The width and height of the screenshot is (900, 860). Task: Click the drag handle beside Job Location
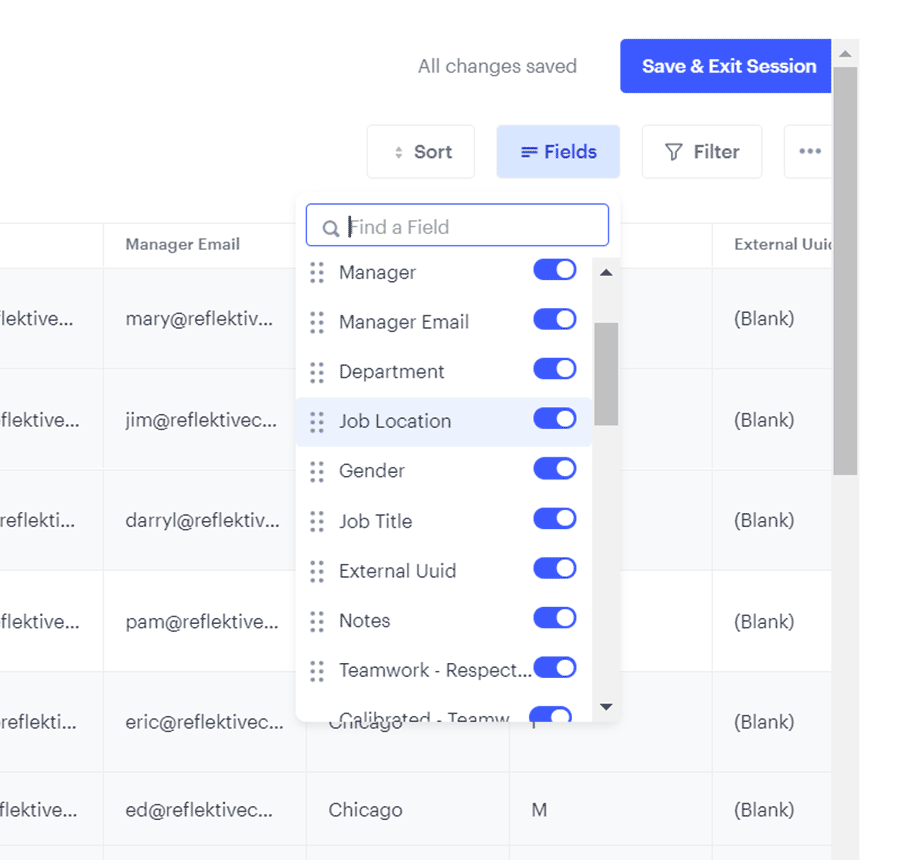(x=317, y=422)
